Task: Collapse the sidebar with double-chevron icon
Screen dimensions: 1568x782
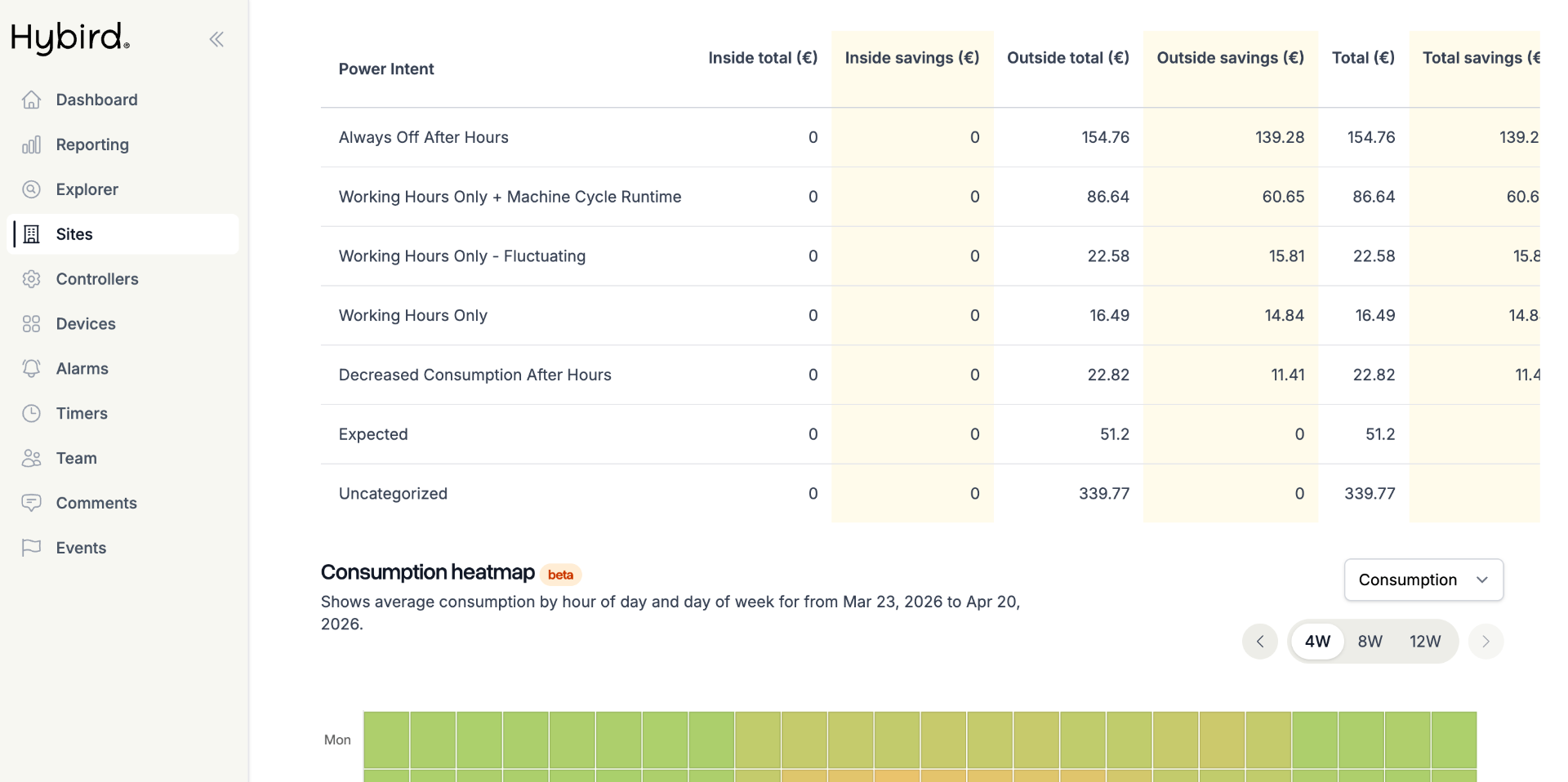Action: (216, 39)
